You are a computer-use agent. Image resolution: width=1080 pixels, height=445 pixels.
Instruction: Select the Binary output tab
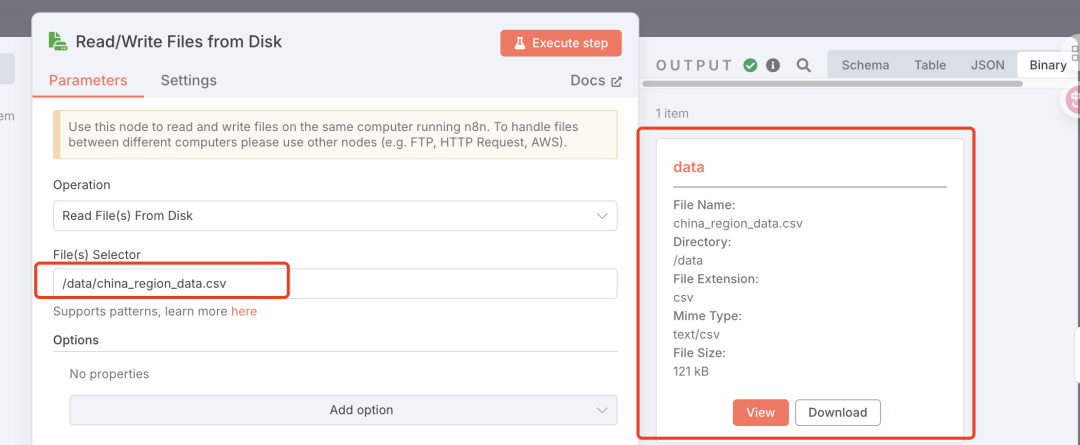coord(1047,65)
